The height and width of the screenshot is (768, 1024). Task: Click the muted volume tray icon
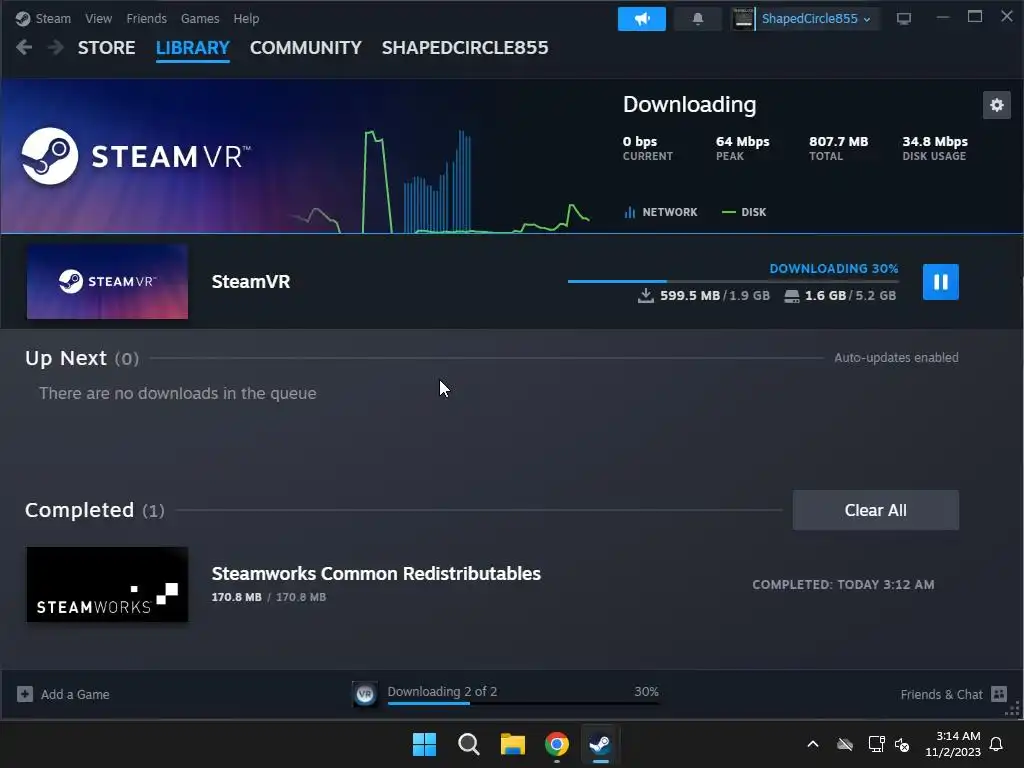tap(903, 744)
